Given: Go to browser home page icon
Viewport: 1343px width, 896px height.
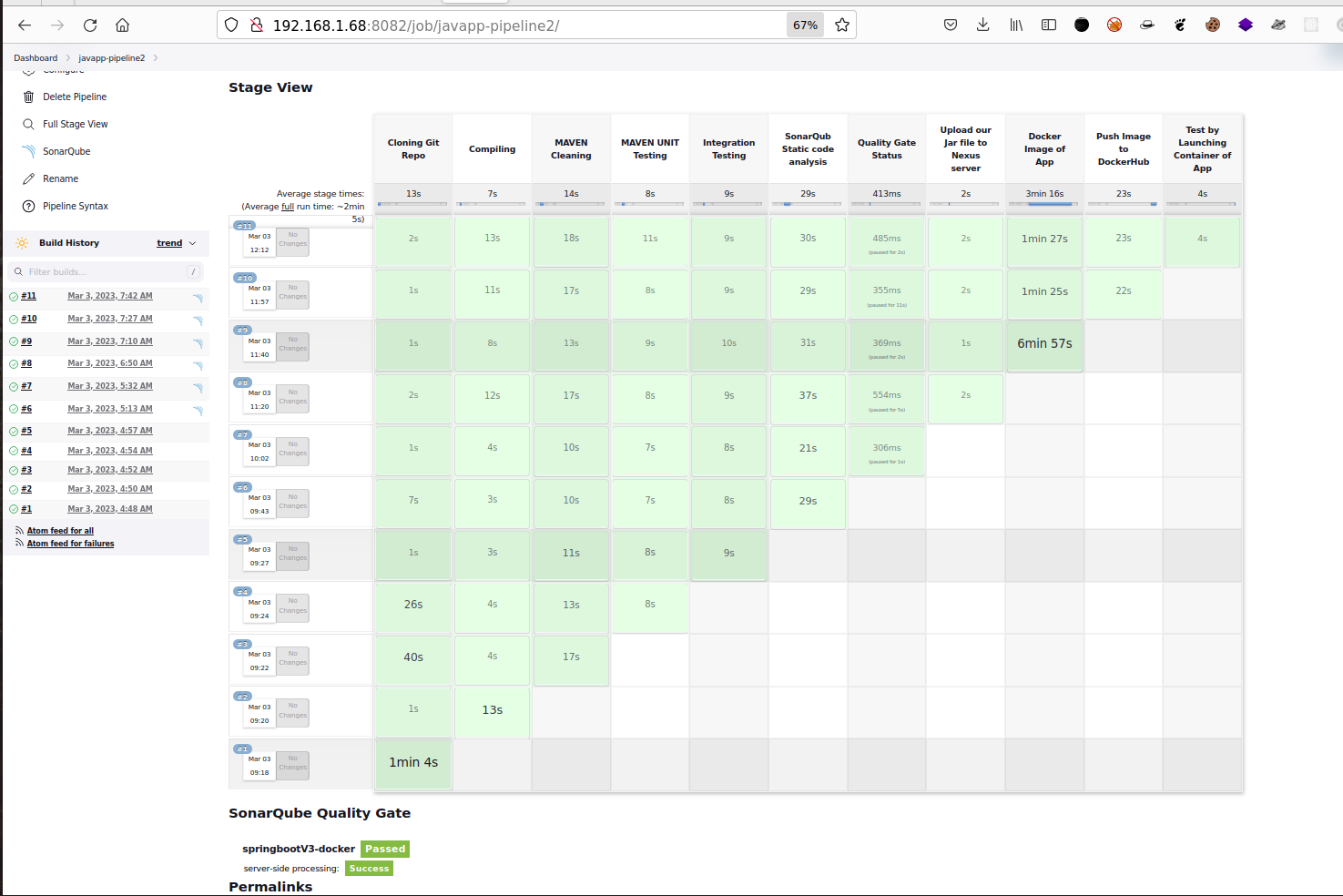Looking at the screenshot, I should (x=123, y=25).
